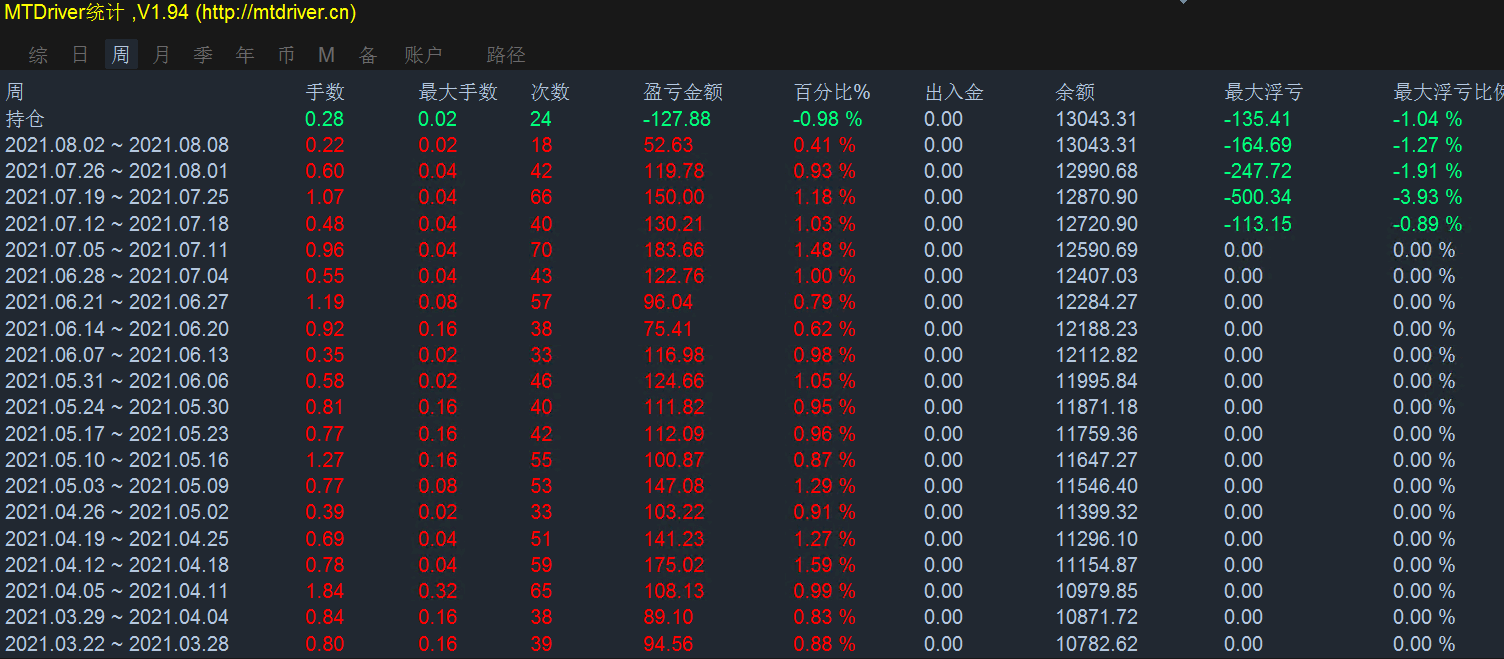Select the 周 weekly tab
Screen dimensions: 1504x659
[x=121, y=55]
